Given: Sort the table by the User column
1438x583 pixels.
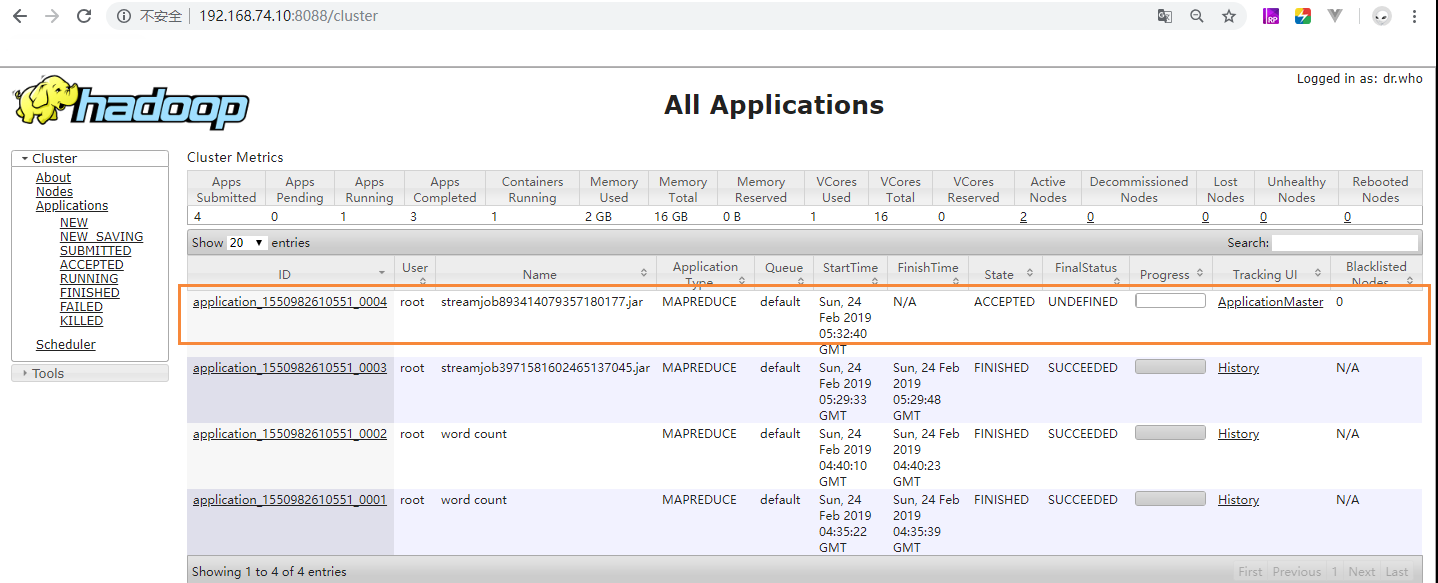Looking at the screenshot, I should click(x=415, y=273).
